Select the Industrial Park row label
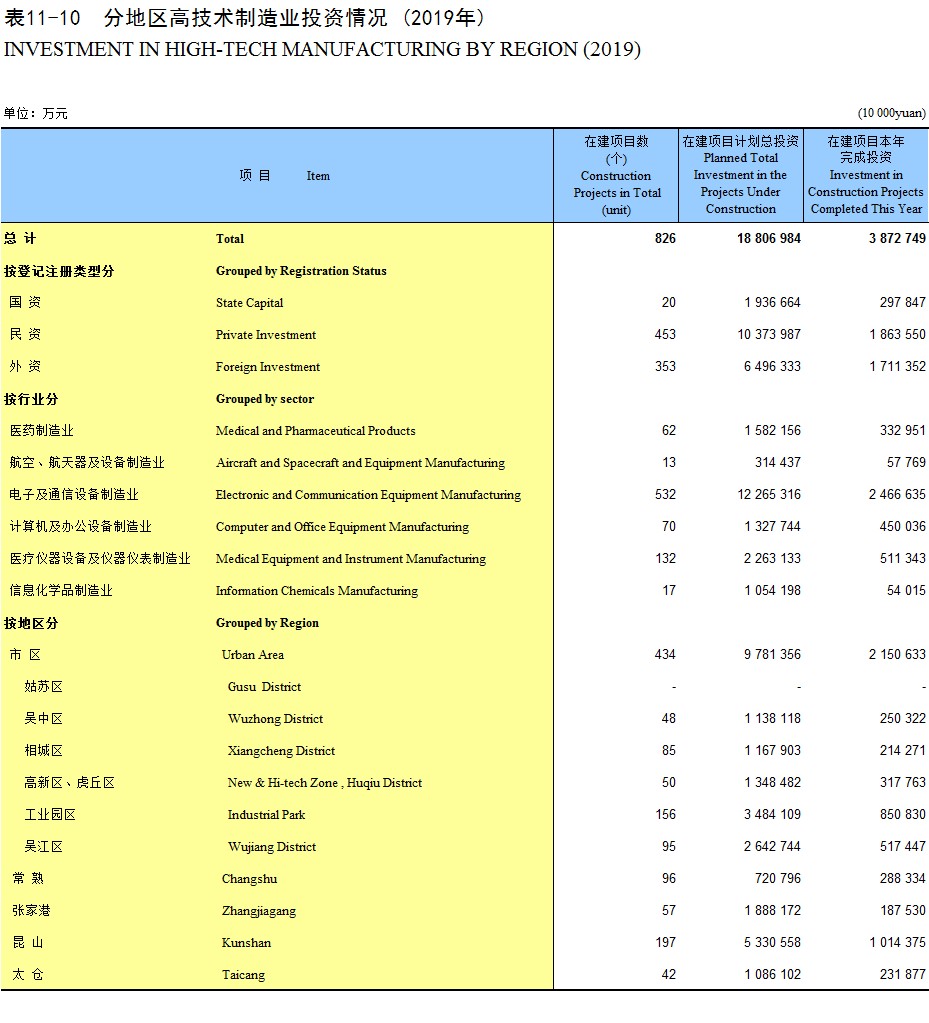 click(x=266, y=814)
